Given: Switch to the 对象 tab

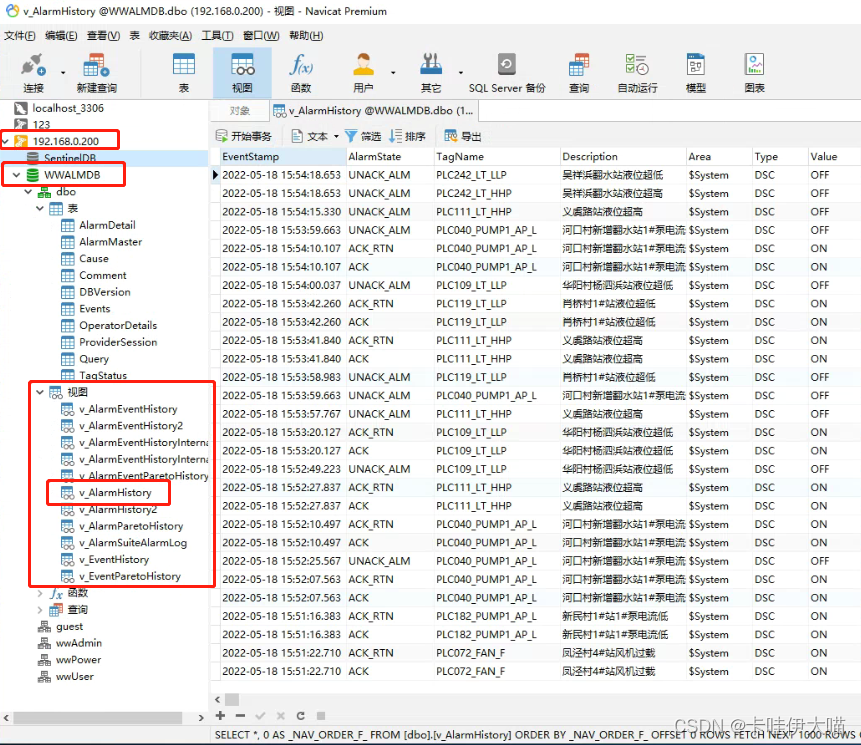Looking at the screenshot, I should (240, 111).
